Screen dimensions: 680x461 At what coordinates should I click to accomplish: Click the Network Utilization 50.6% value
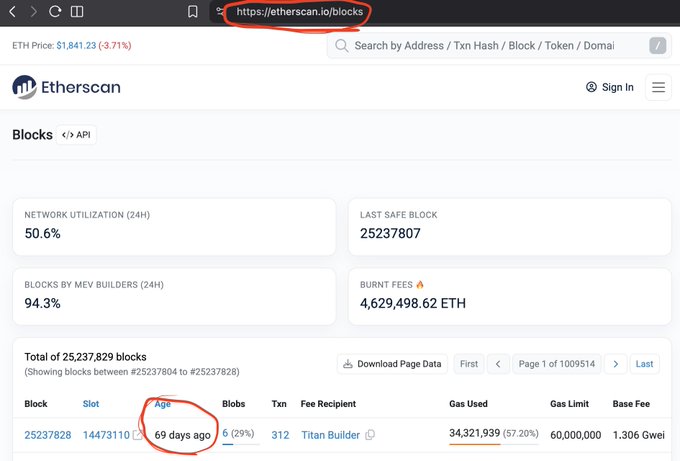[42, 234]
